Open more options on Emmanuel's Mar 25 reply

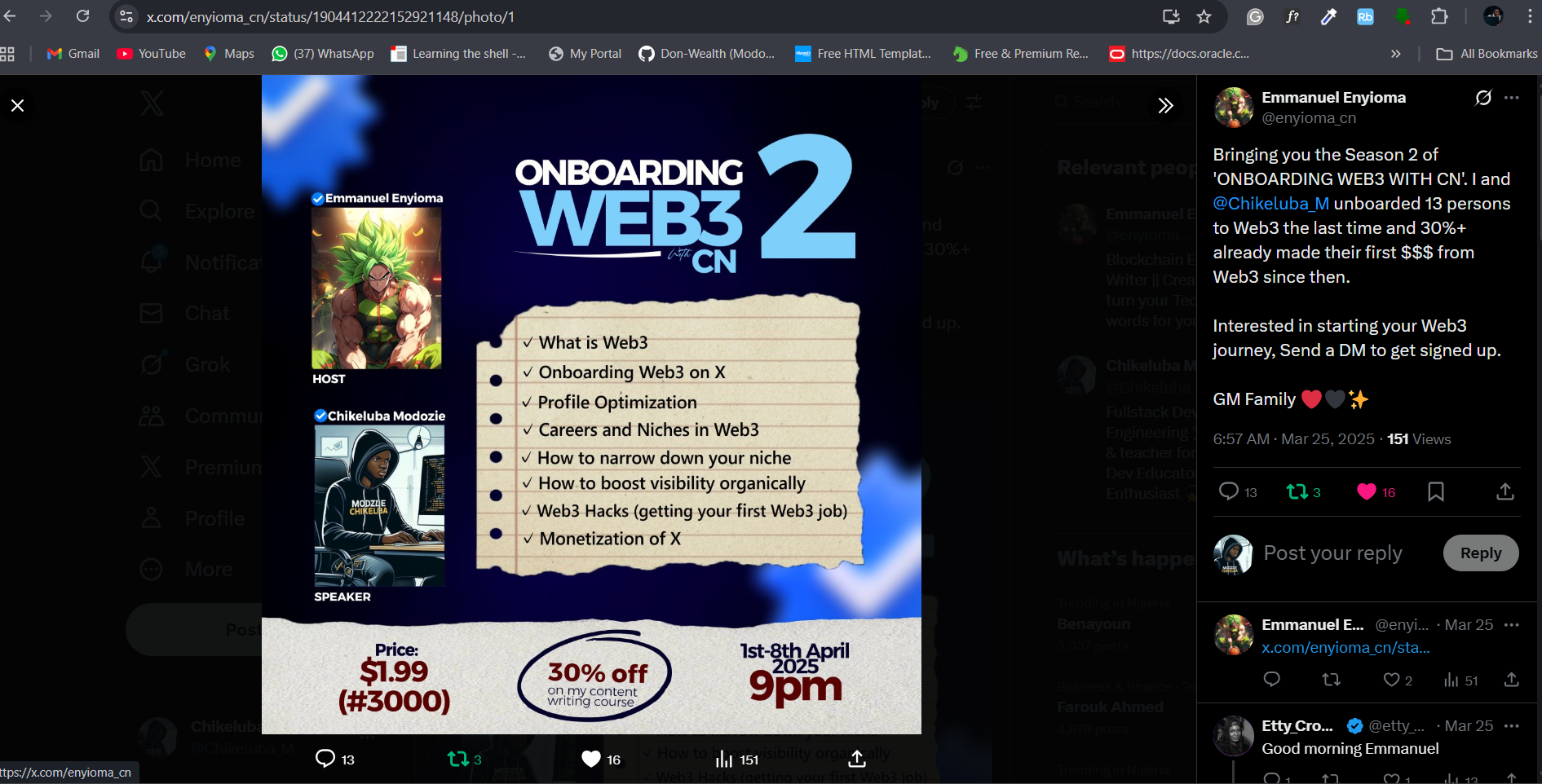coord(1512,625)
